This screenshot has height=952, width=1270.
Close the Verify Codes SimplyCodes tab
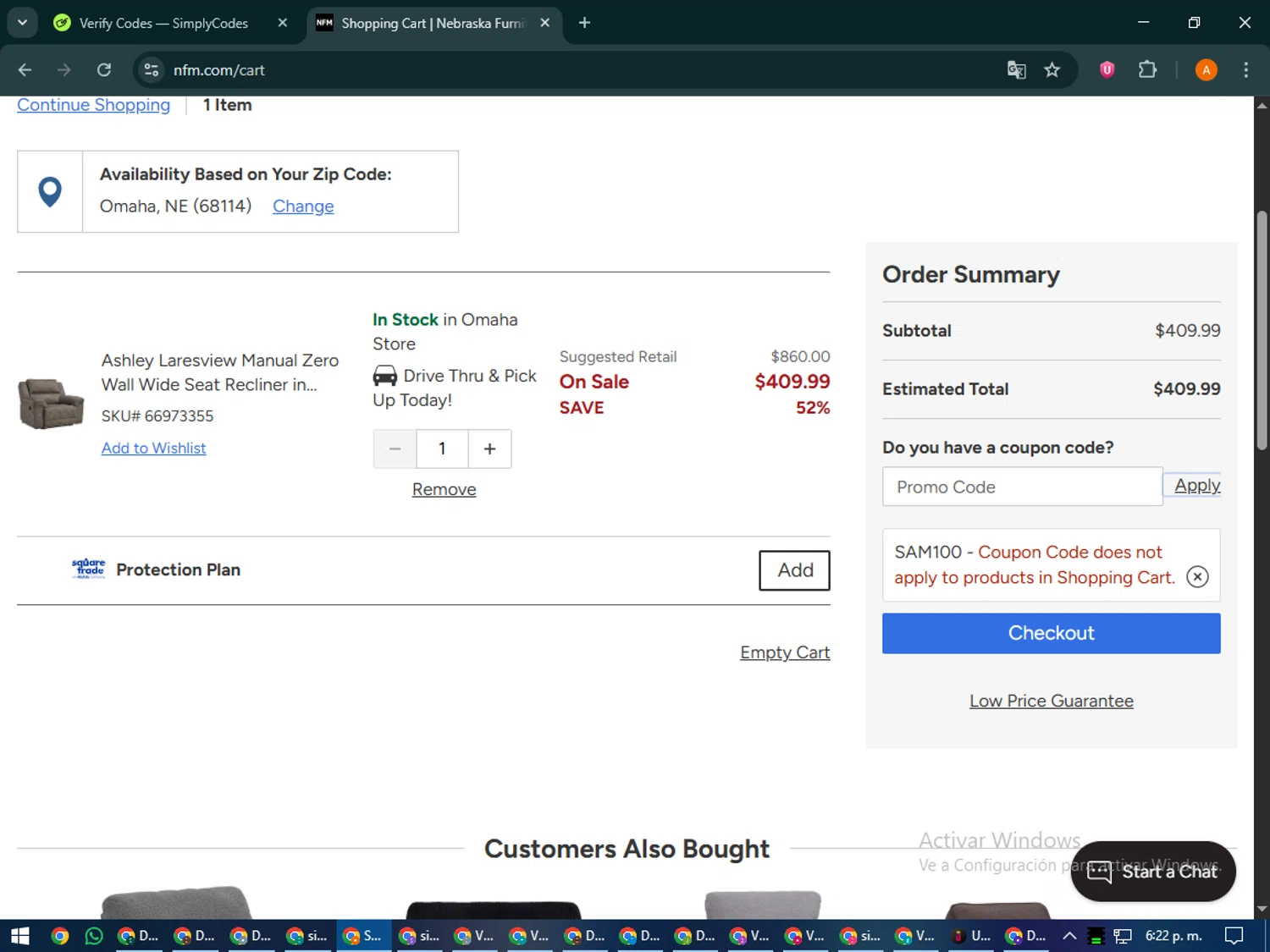pyautogui.click(x=283, y=23)
